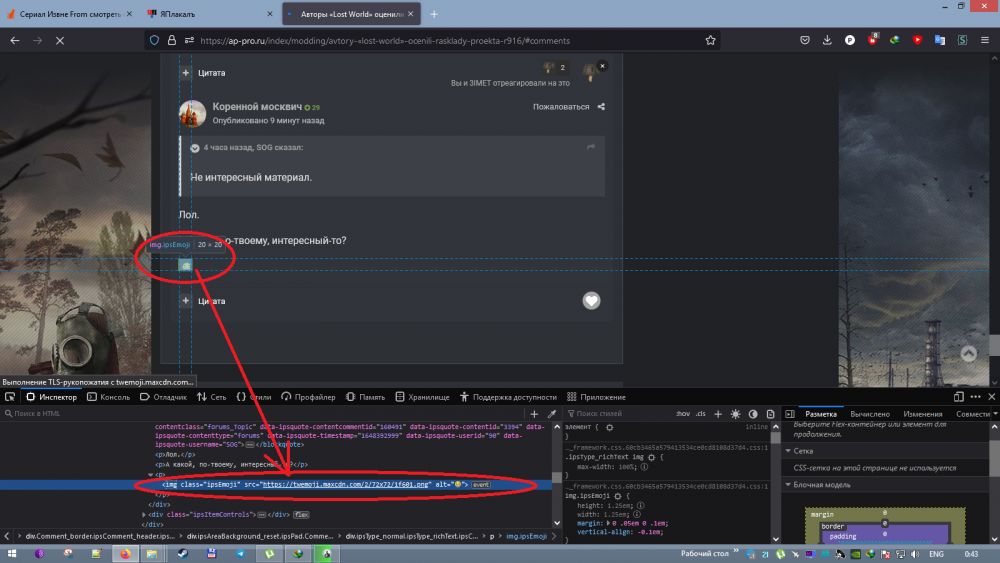Click the heart reaction button
The width and height of the screenshot is (1000, 563).
(592, 300)
